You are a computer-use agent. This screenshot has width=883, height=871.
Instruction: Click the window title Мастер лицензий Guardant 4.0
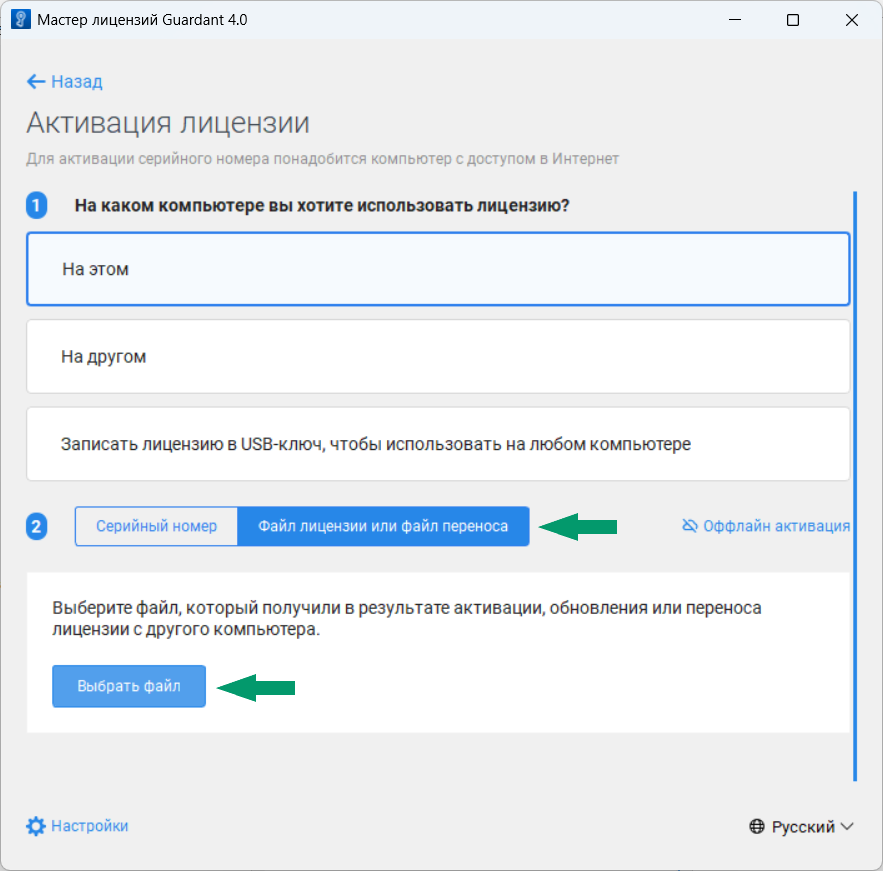tap(142, 20)
